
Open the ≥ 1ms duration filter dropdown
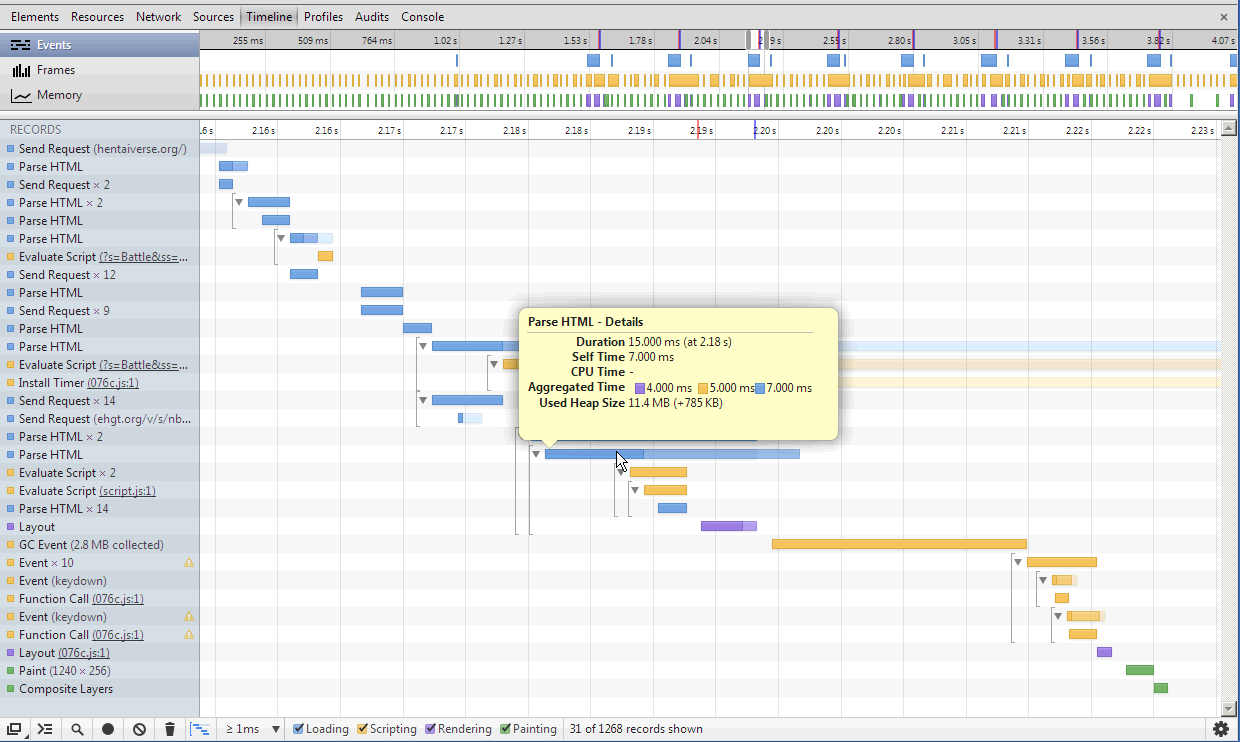(x=253, y=729)
